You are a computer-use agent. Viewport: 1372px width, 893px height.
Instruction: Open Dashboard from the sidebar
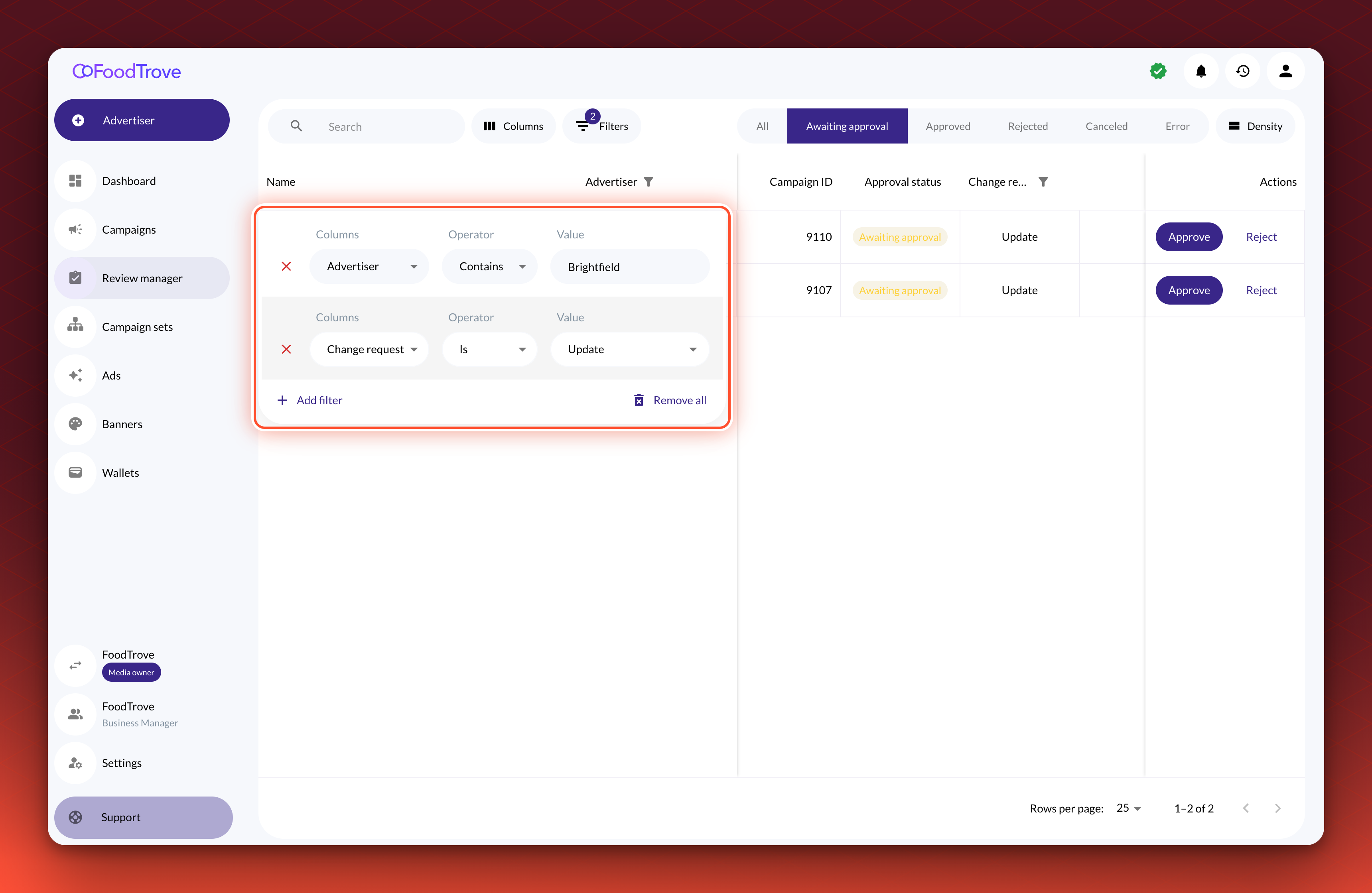click(142, 181)
